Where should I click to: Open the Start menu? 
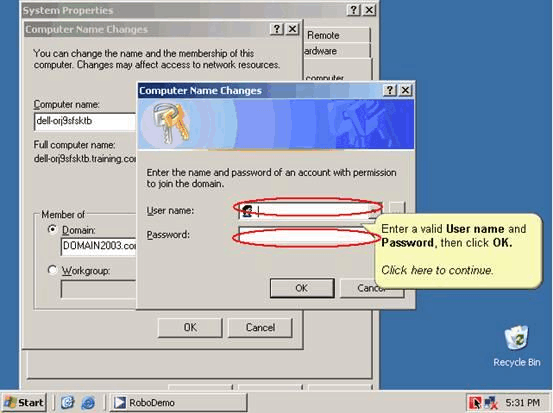click(x=24, y=402)
